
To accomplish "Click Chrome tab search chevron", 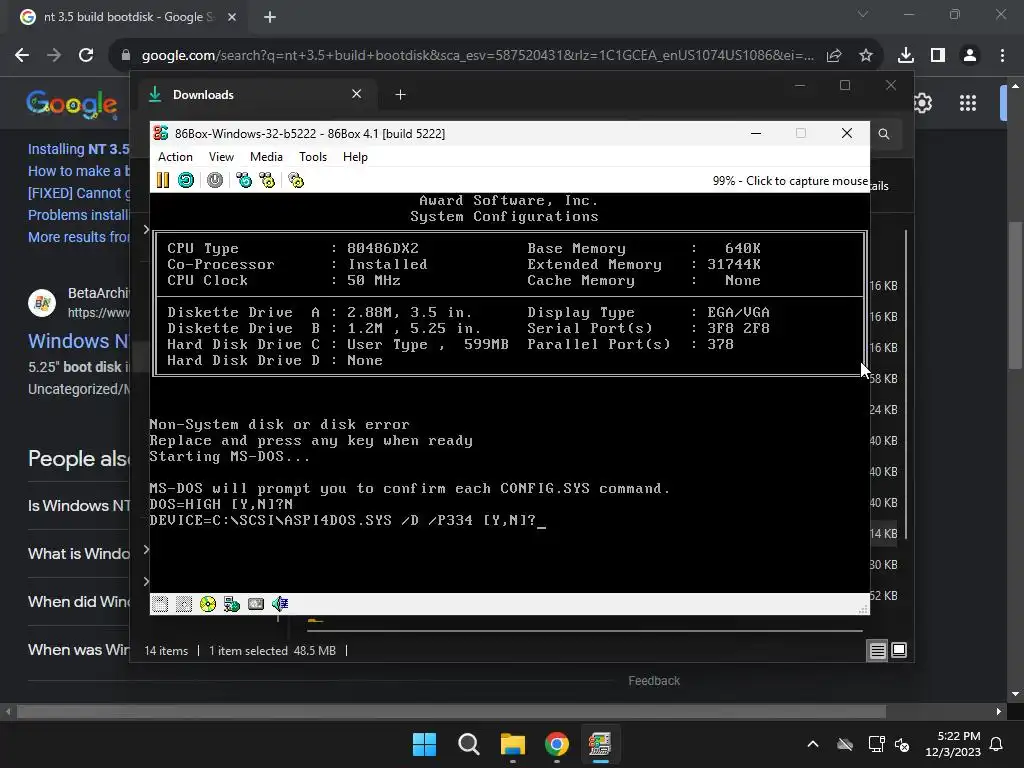I will pyautogui.click(x=863, y=14).
